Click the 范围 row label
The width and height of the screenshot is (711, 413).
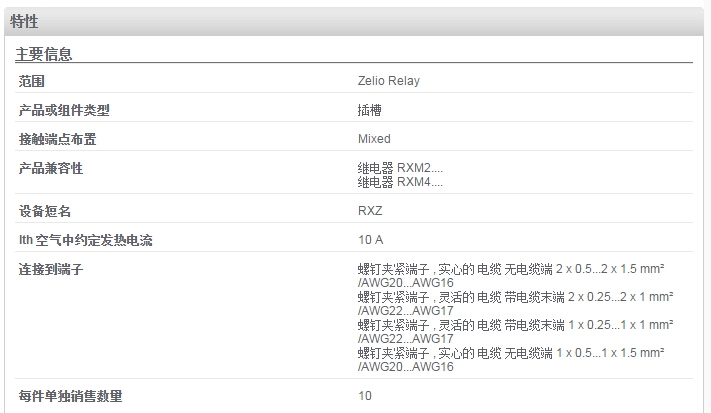[31, 82]
